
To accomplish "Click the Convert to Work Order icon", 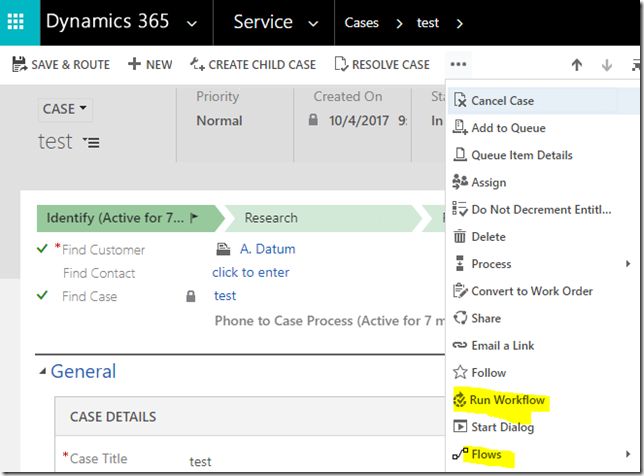I will 460,290.
